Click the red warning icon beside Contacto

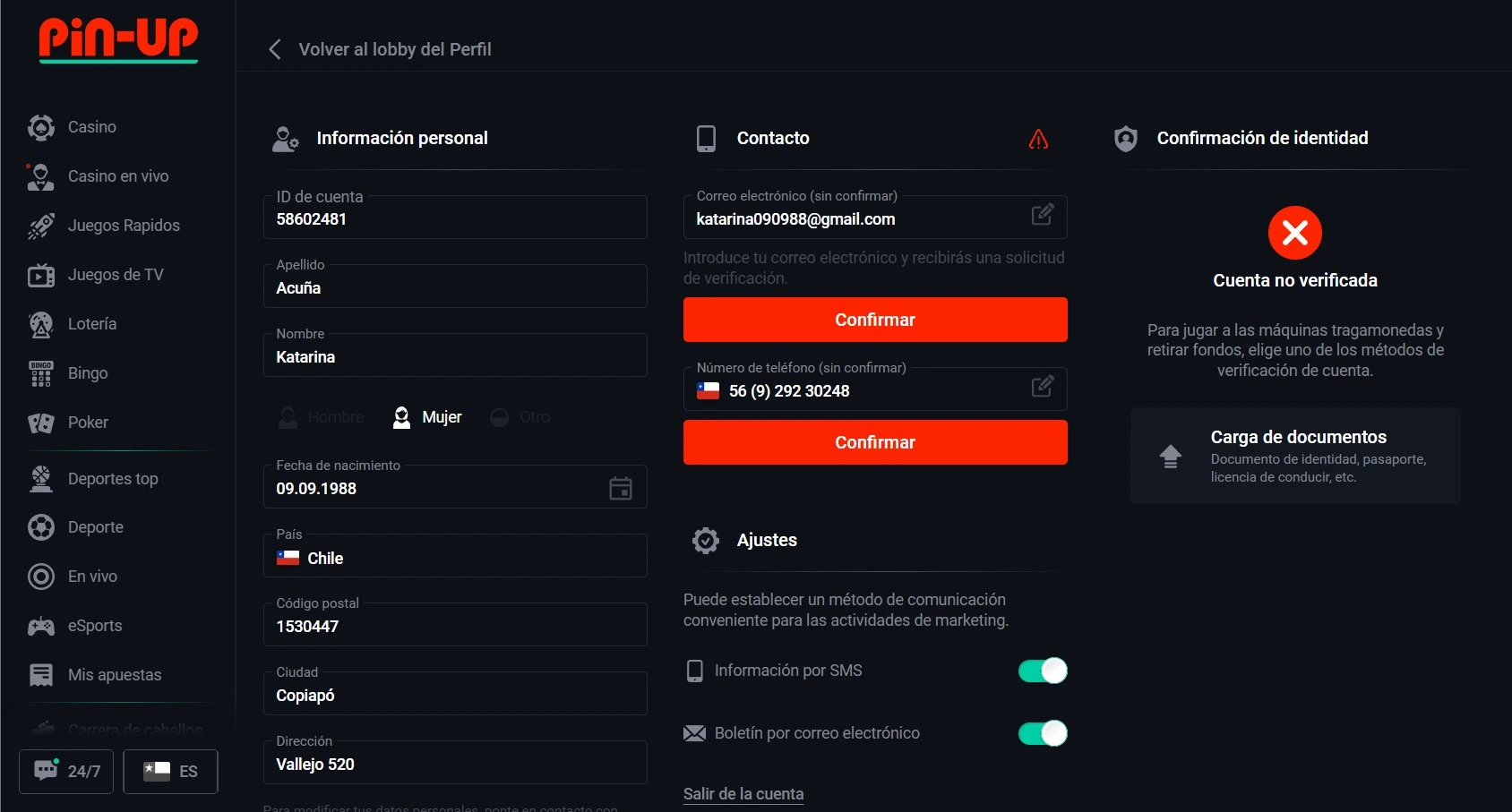click(x=1038, y=139)
